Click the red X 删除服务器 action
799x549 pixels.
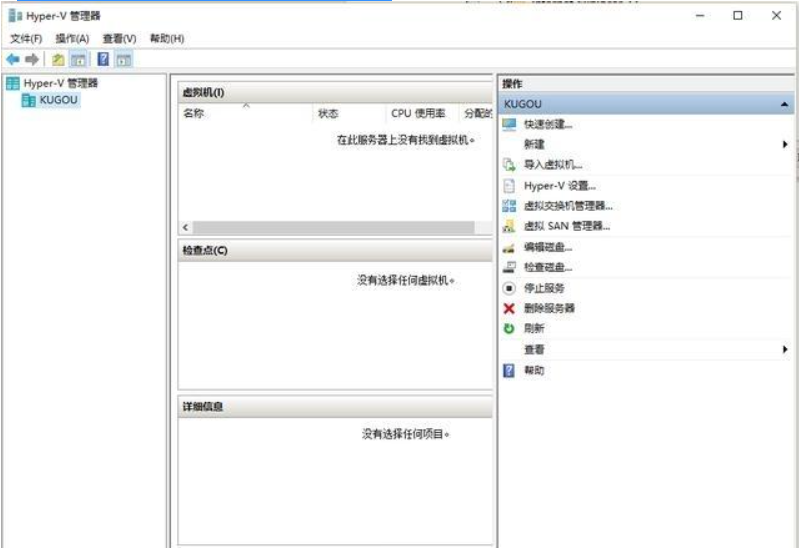549,308
